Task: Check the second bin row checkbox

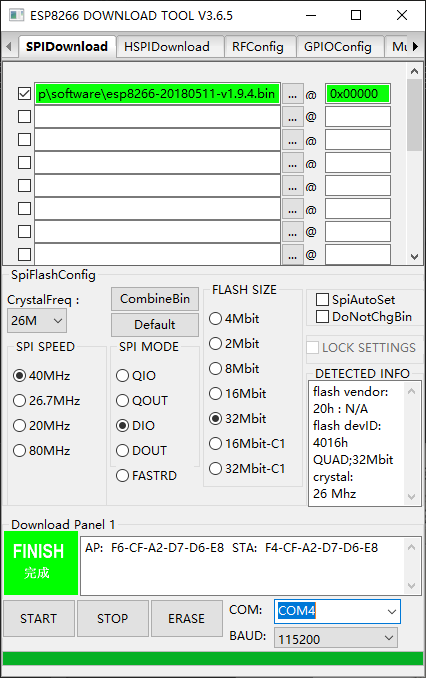Action: [x=24, y=116]
